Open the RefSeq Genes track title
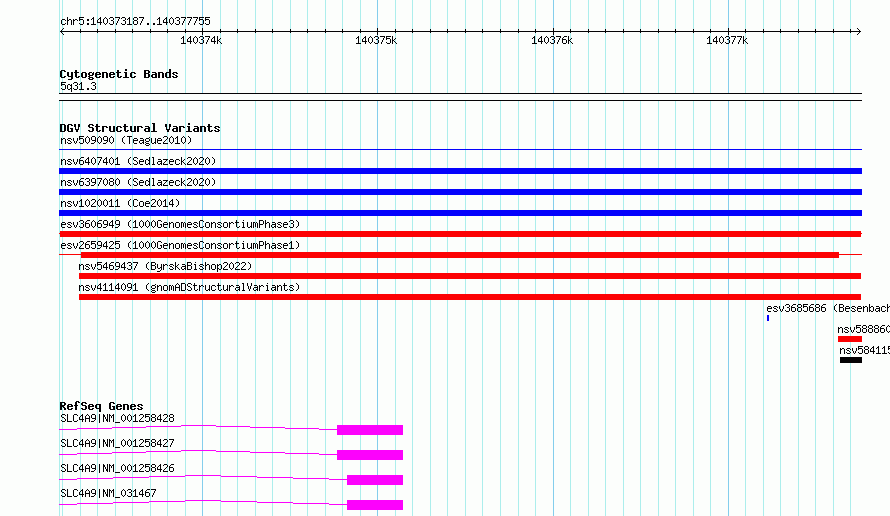This screenshot has width=890, height=516. tap(101, 406)
